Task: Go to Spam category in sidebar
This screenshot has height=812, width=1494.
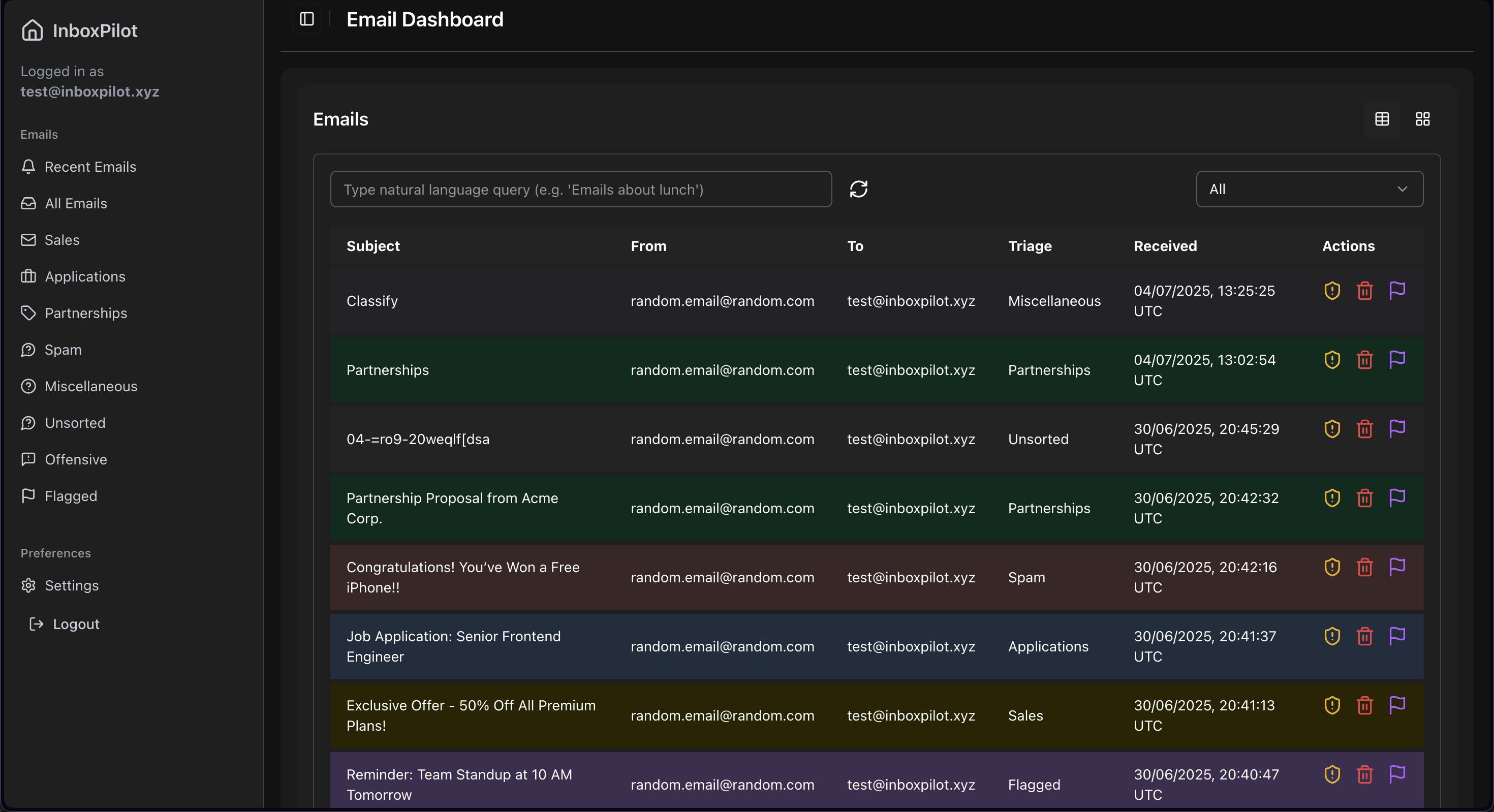Action: (x=52, y=350)
